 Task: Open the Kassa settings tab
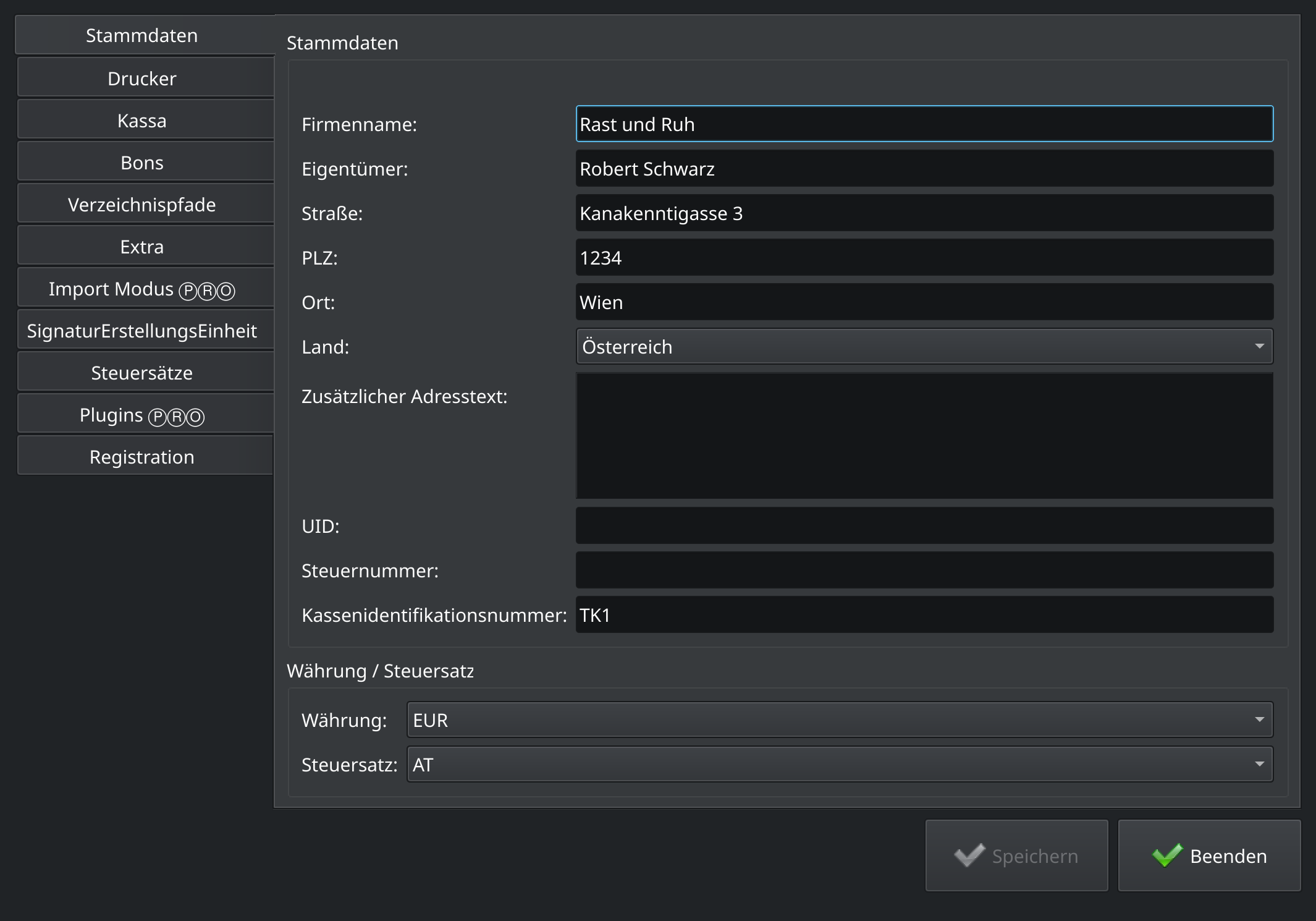point(146,120)
